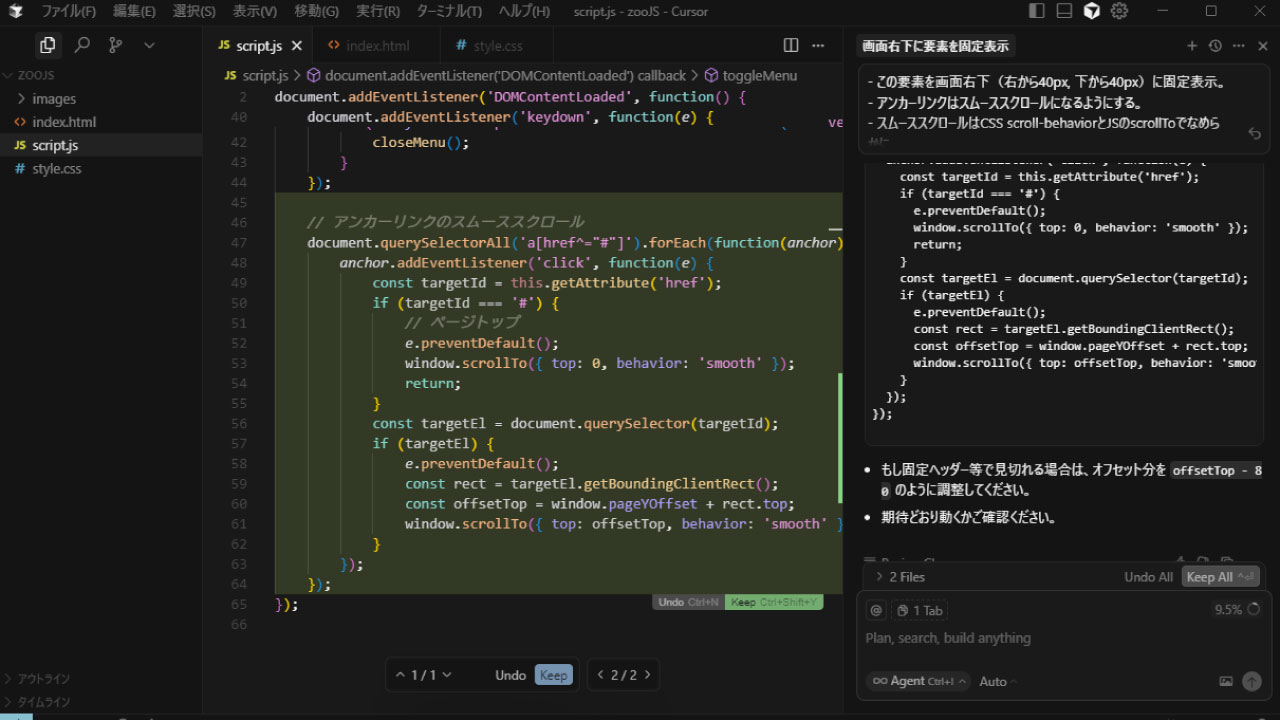Close the script.js tab

pyautogui.click(x=296, y=46)
